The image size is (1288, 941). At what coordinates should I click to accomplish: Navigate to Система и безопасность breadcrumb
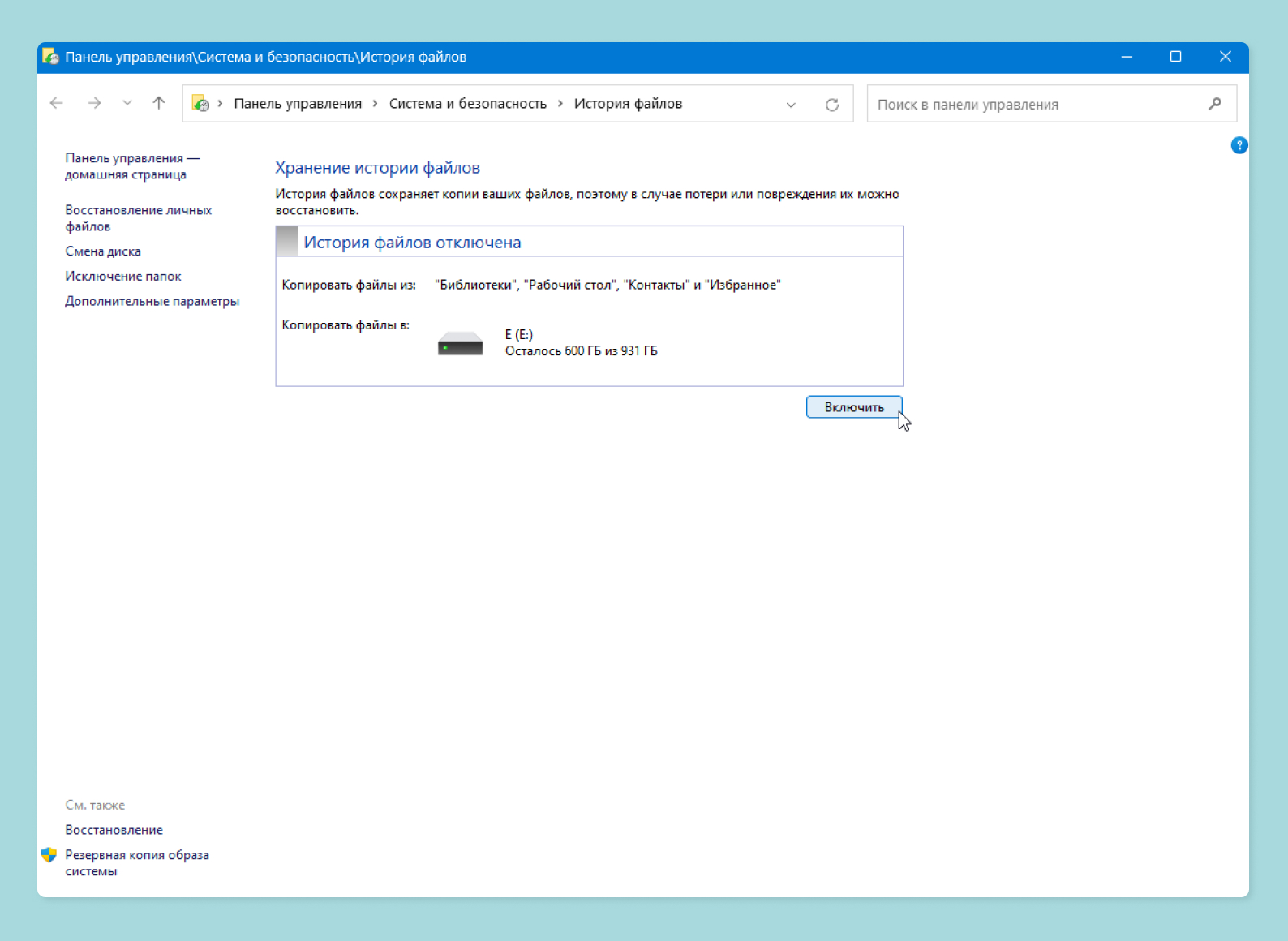pos(467,104)
